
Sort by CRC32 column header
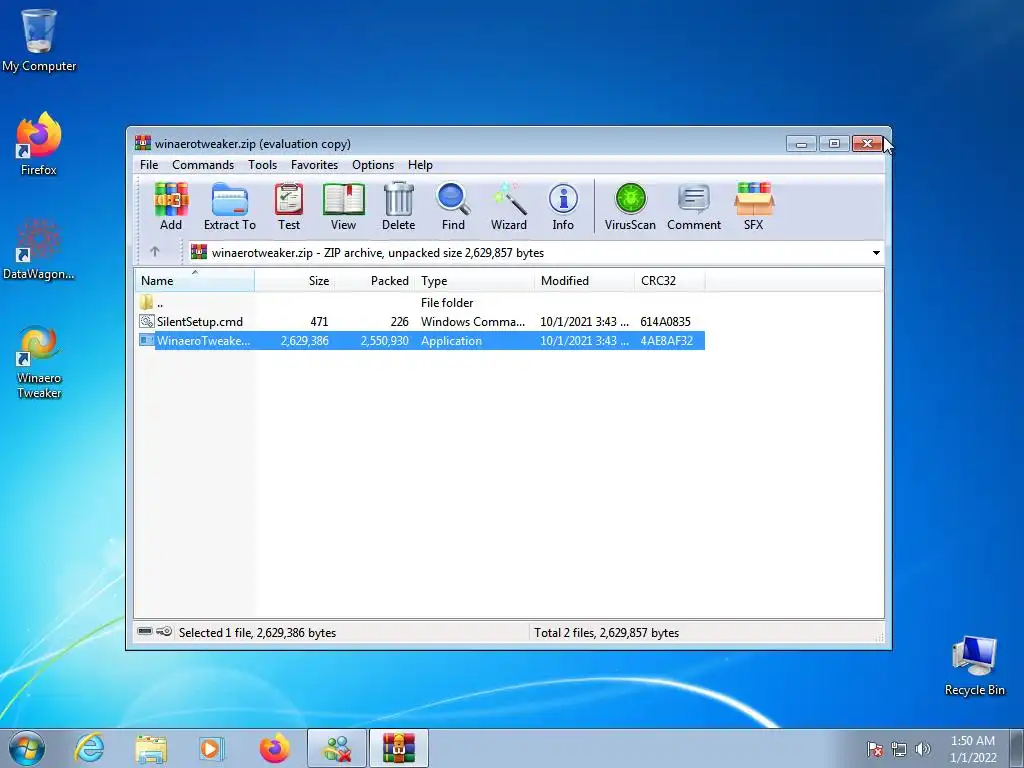[670, 281]
